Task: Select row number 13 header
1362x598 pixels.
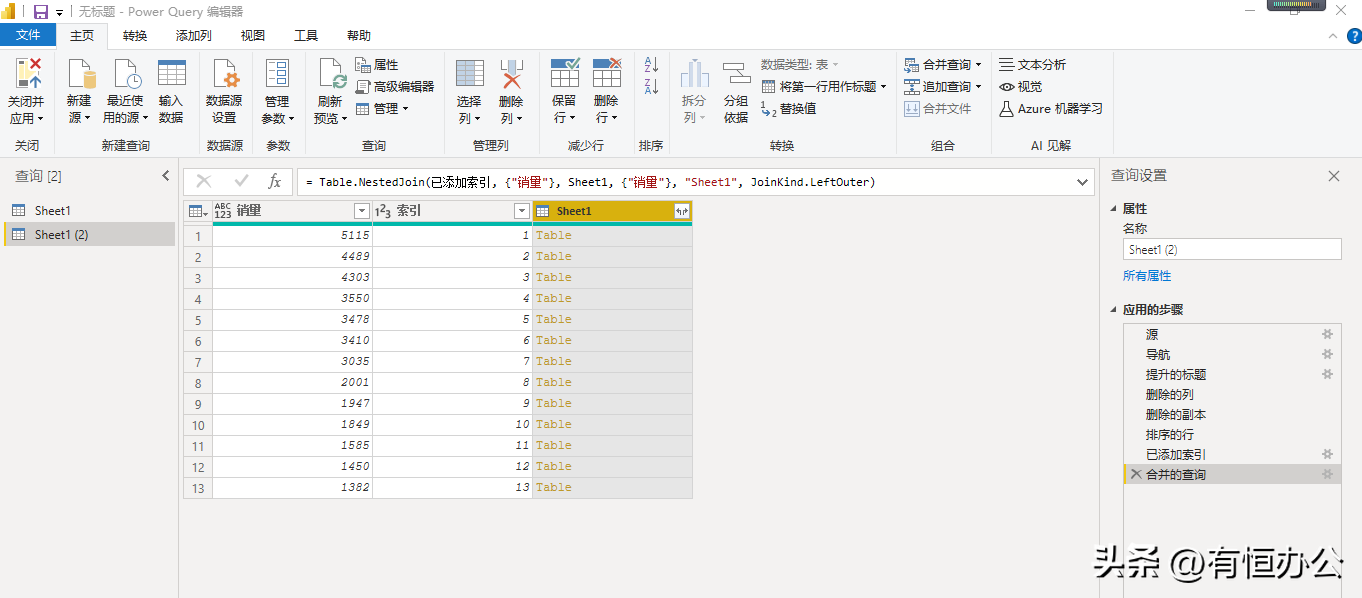Action: [x=198, y=488]
